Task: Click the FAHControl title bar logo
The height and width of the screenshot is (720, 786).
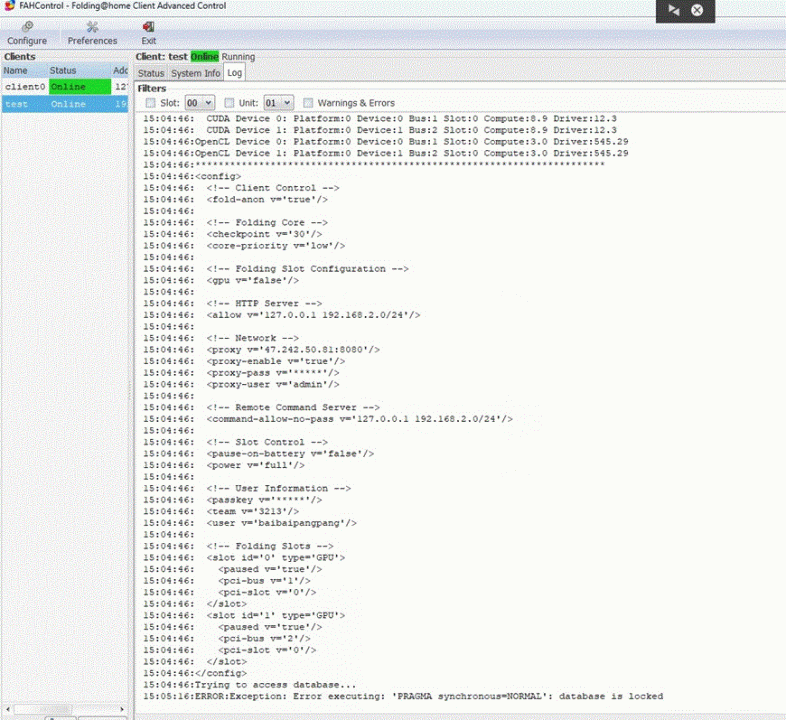Action: [10, 6]
